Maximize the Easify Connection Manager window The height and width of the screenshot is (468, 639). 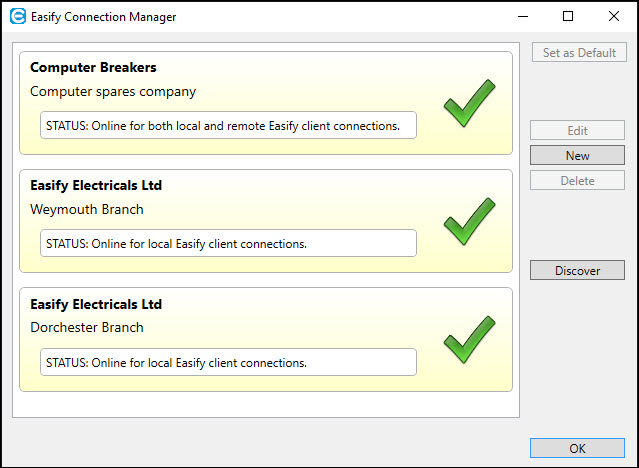pos(568,16)
